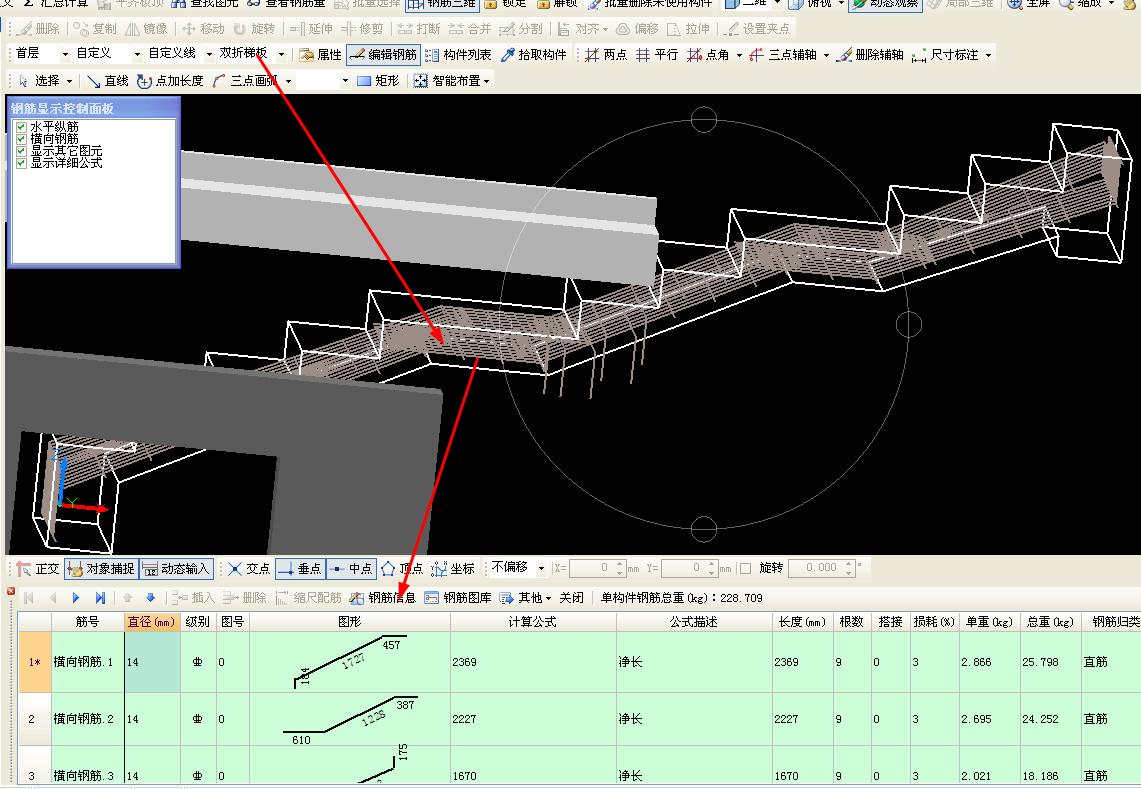This screenshot has width=1141, height=789.
Task: Click the X offset input field
Action: 597,568
